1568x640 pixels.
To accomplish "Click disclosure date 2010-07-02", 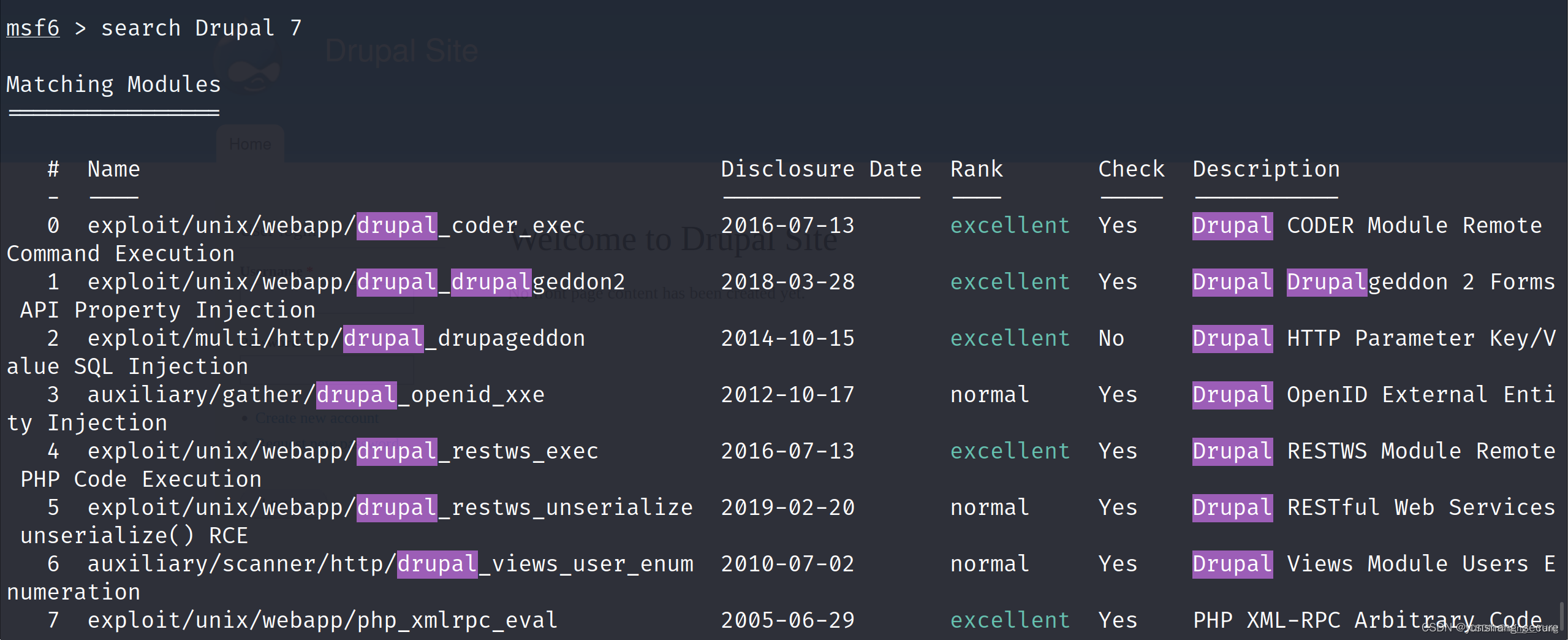I will [788, 564].
